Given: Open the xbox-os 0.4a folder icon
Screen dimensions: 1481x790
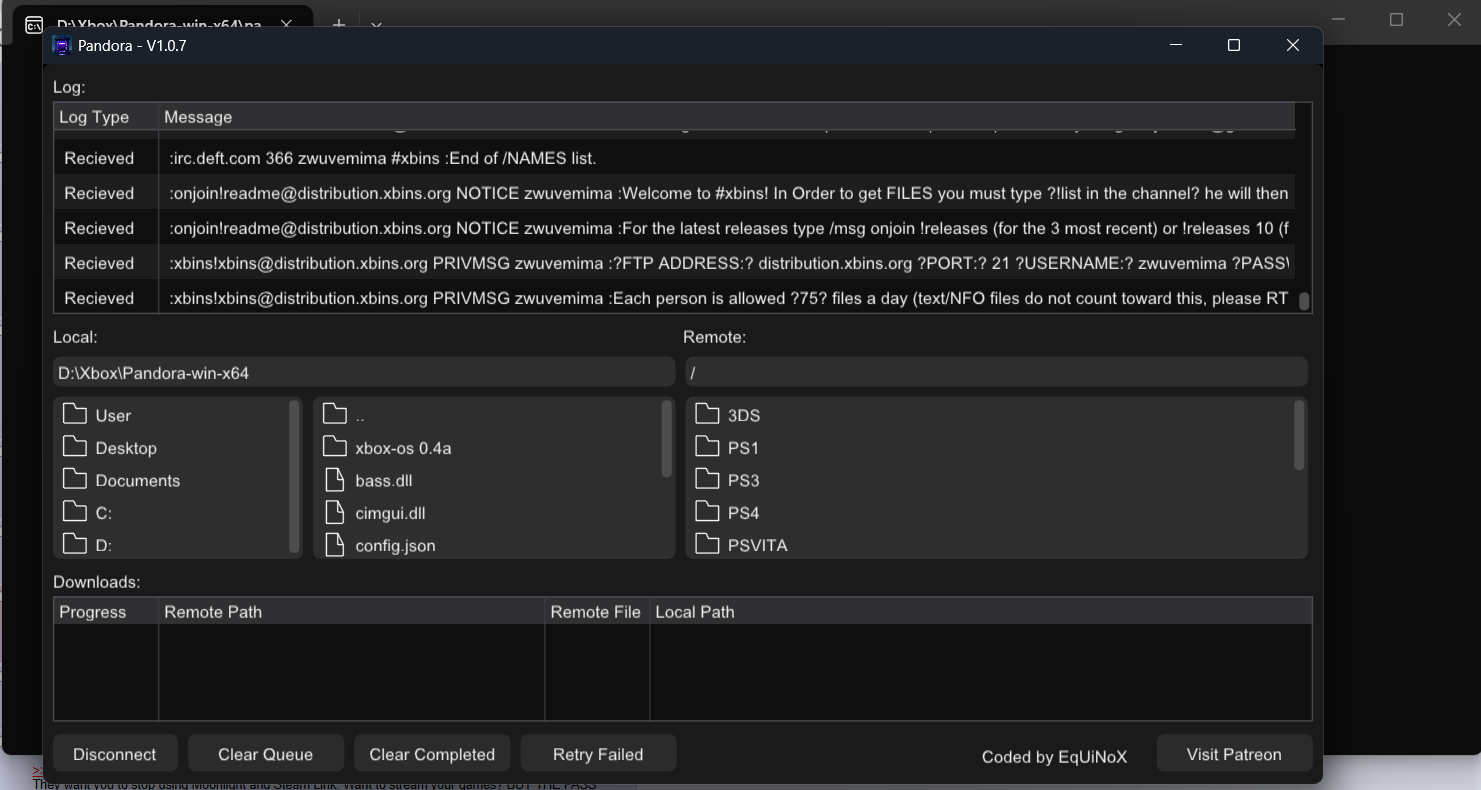Looking at the screenshot, I should click(x=335, y=447).
